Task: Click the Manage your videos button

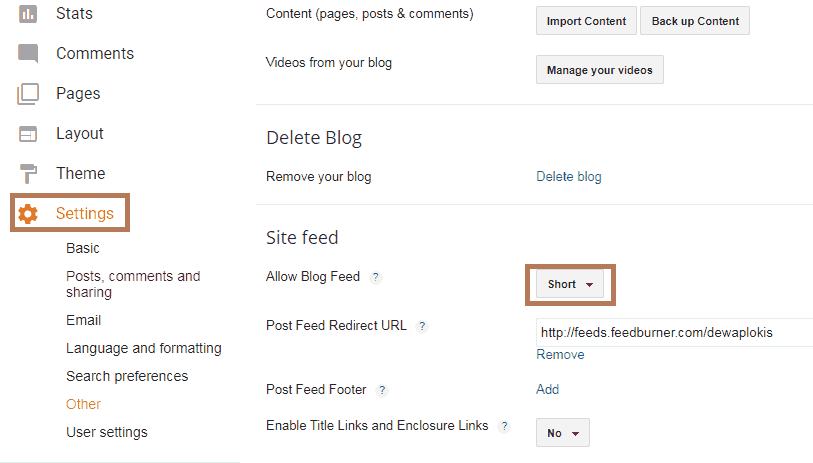Action: click(599, 69)
